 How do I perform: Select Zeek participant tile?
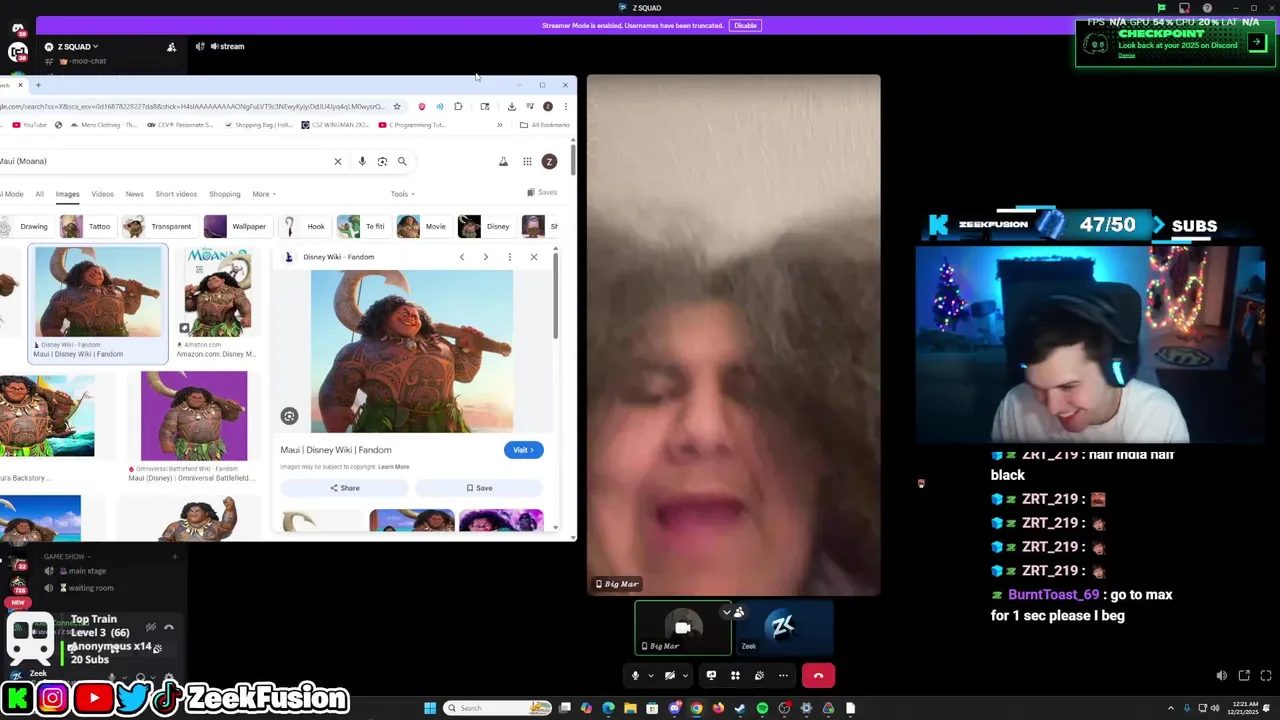783,628
